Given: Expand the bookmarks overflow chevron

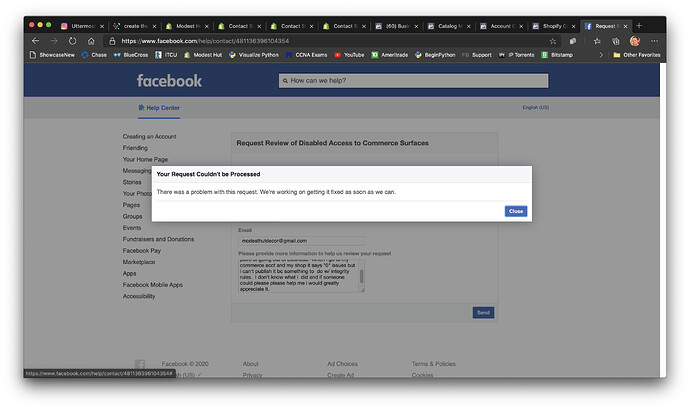Looking at the screenshot, I should (601, 55).
